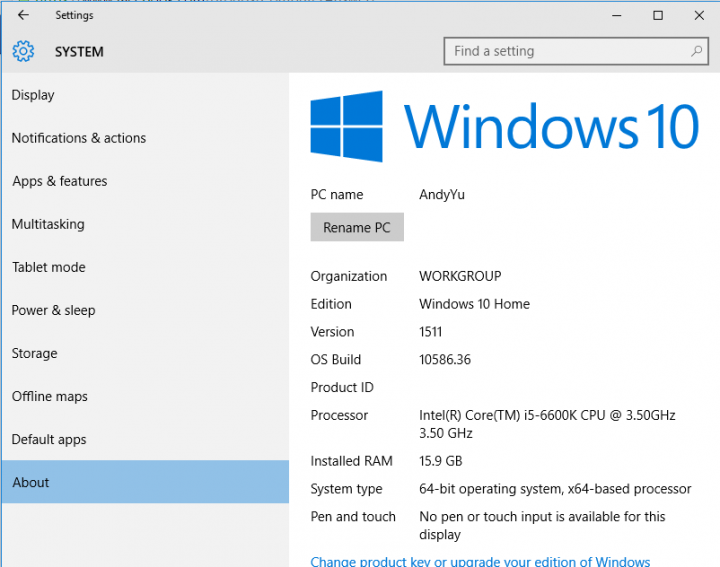Screen dimensions: 720x567
Task: Click the Settings window title text
Action: pyautogui.click(x=74, y=15)
